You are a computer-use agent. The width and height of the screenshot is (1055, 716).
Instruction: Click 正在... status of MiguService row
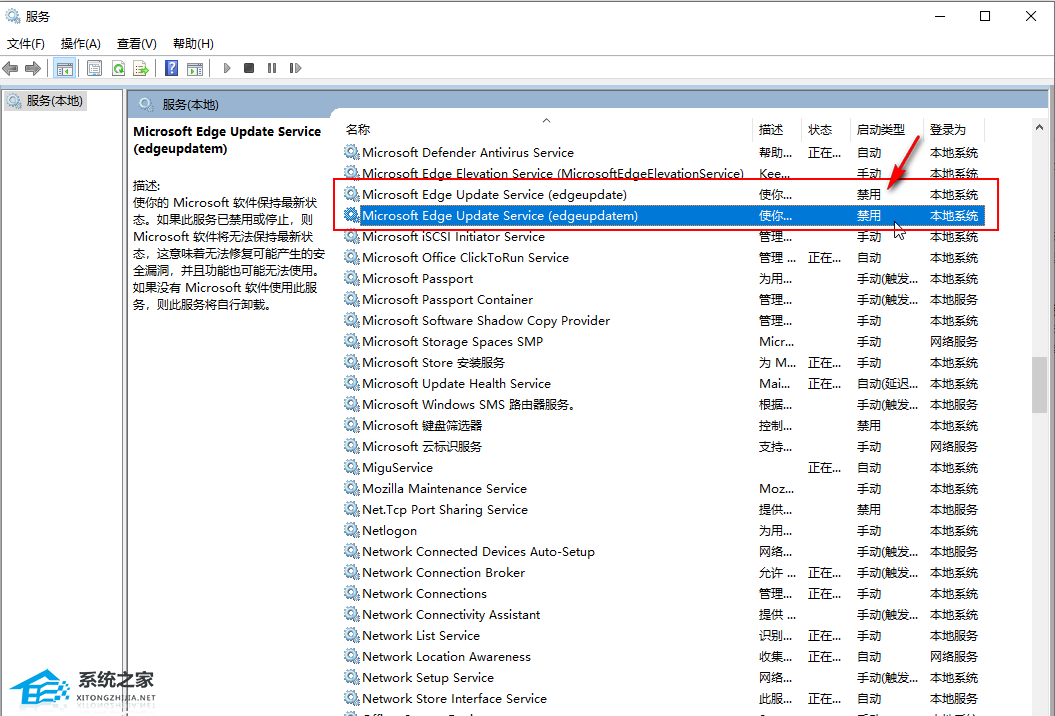point(824,467)
